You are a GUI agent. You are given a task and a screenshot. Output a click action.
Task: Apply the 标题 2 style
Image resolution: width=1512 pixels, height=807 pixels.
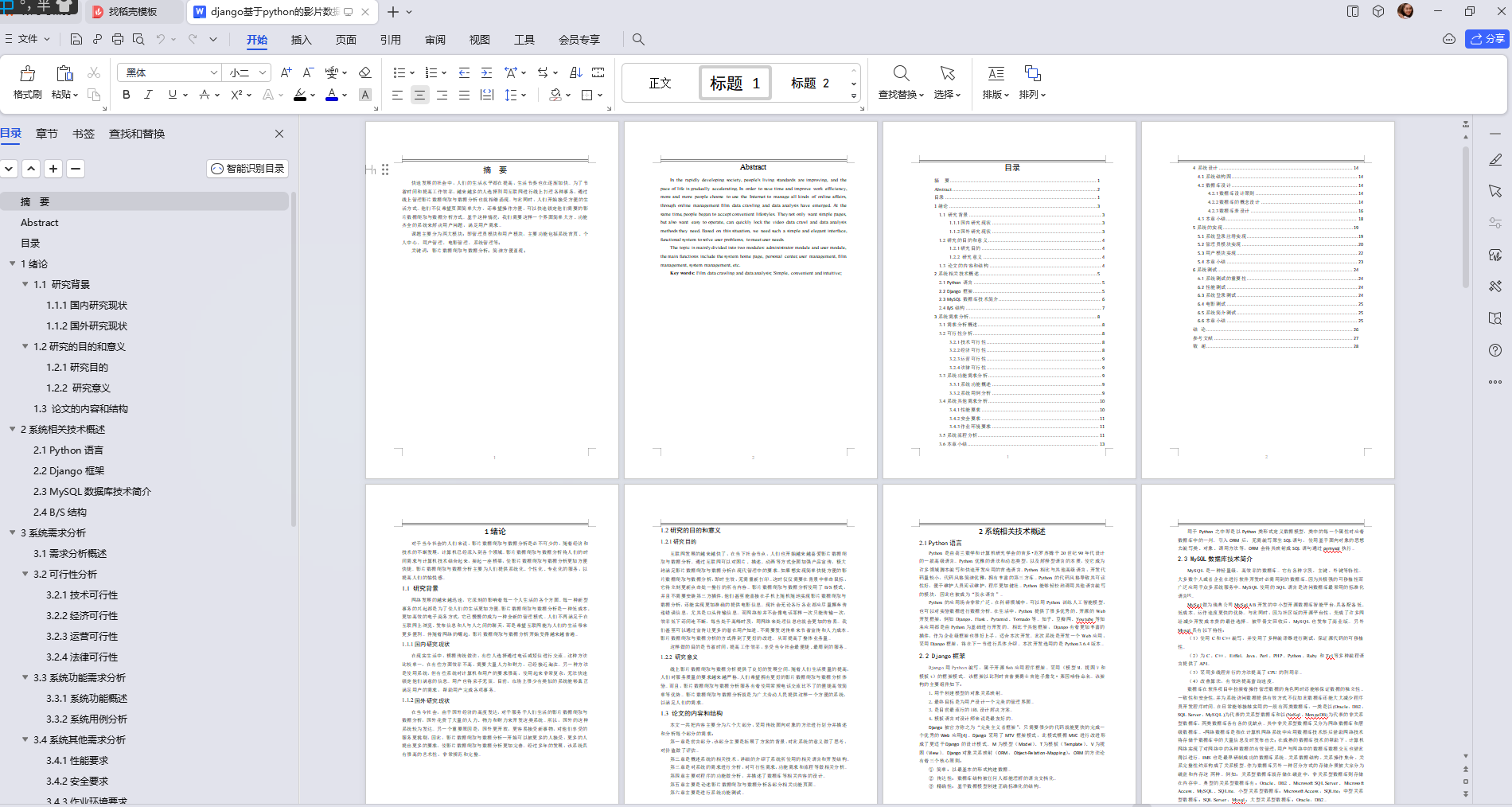[809, 83]
